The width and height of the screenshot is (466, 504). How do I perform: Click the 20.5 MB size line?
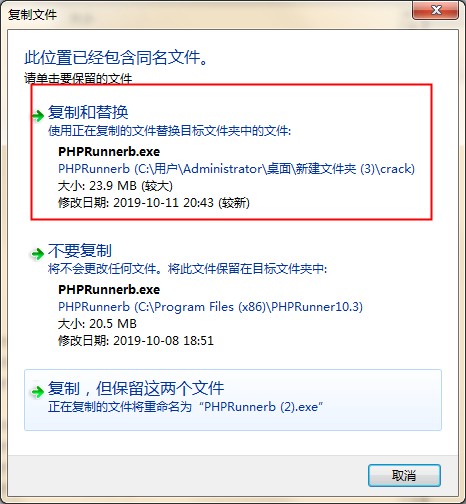97,324
